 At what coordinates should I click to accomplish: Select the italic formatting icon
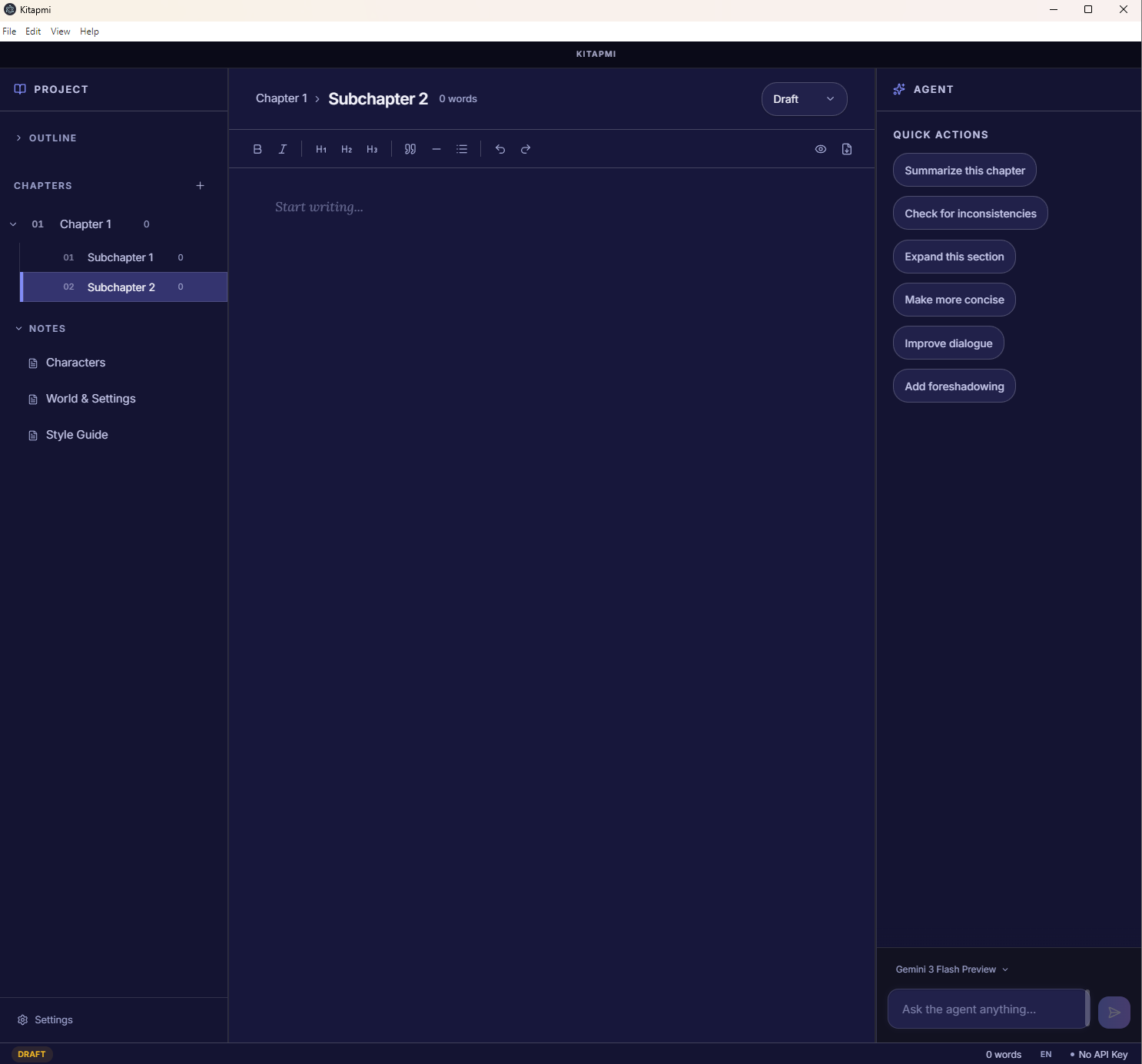282,148
